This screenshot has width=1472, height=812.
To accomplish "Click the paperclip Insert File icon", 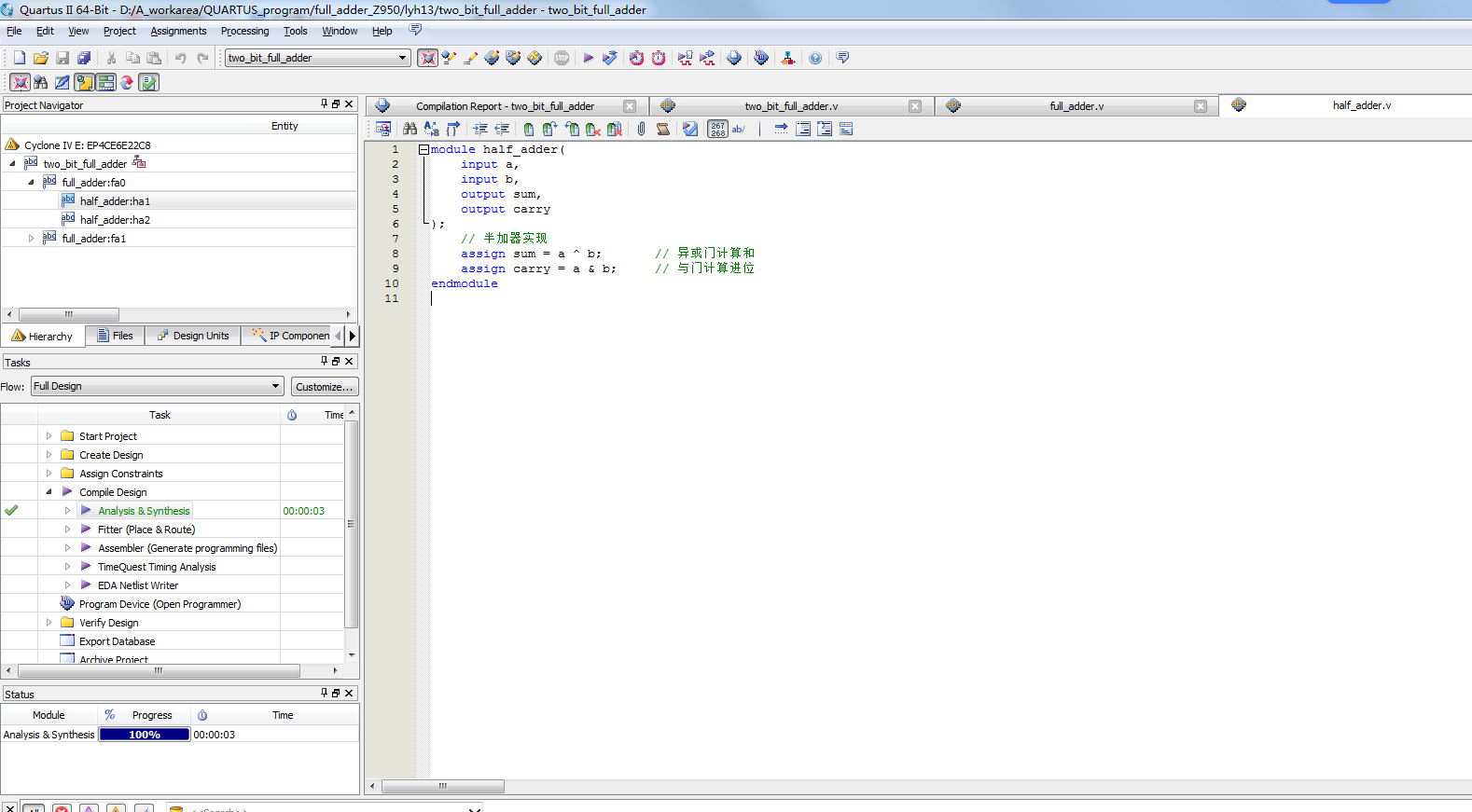I will [642, 129].
